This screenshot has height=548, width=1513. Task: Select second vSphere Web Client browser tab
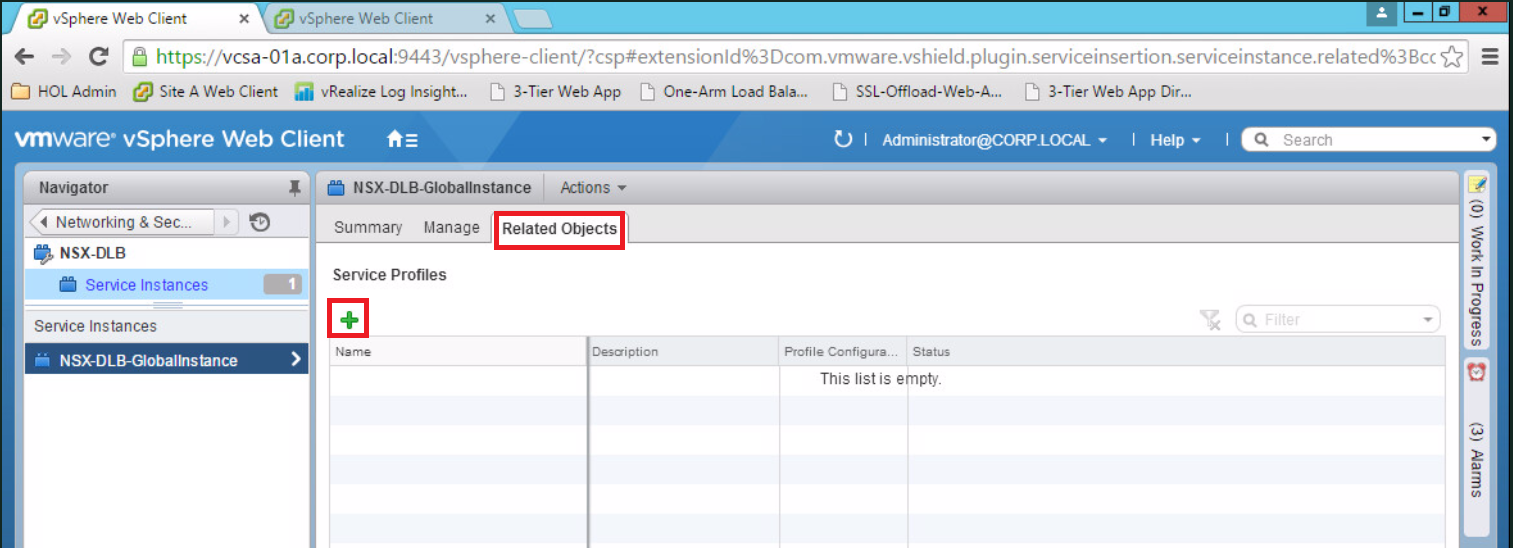click(x=383, y=18)
